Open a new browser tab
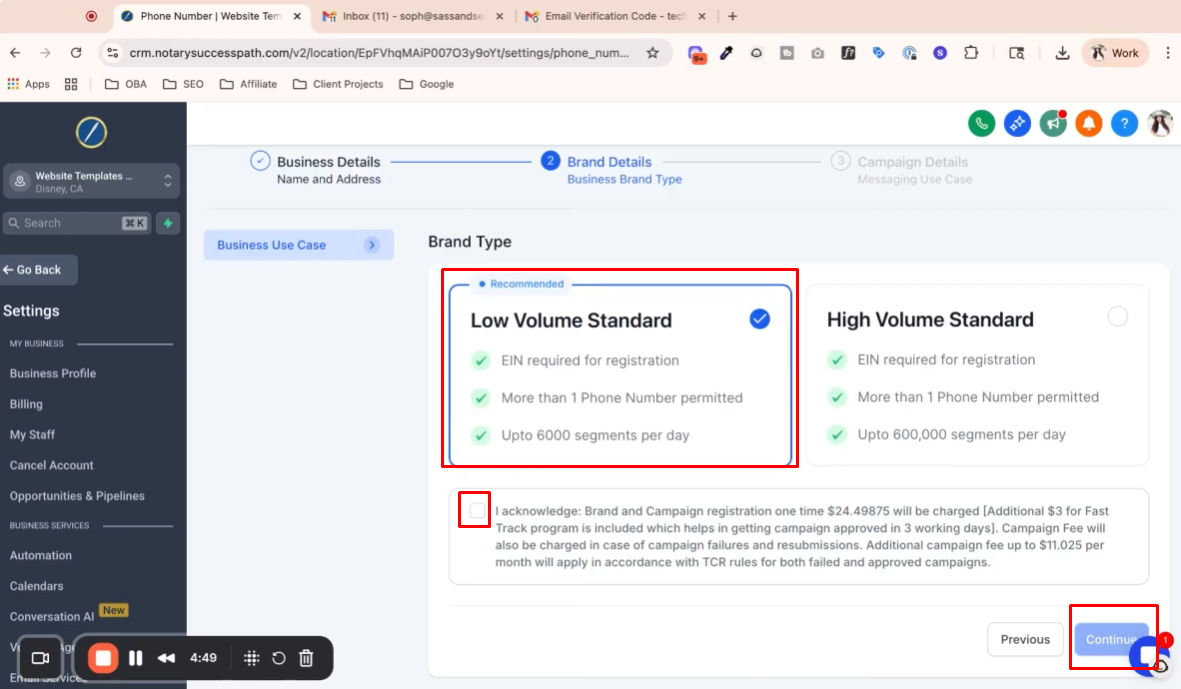The width and height of the screenshot is (1181, 689). tap(732, 16)
